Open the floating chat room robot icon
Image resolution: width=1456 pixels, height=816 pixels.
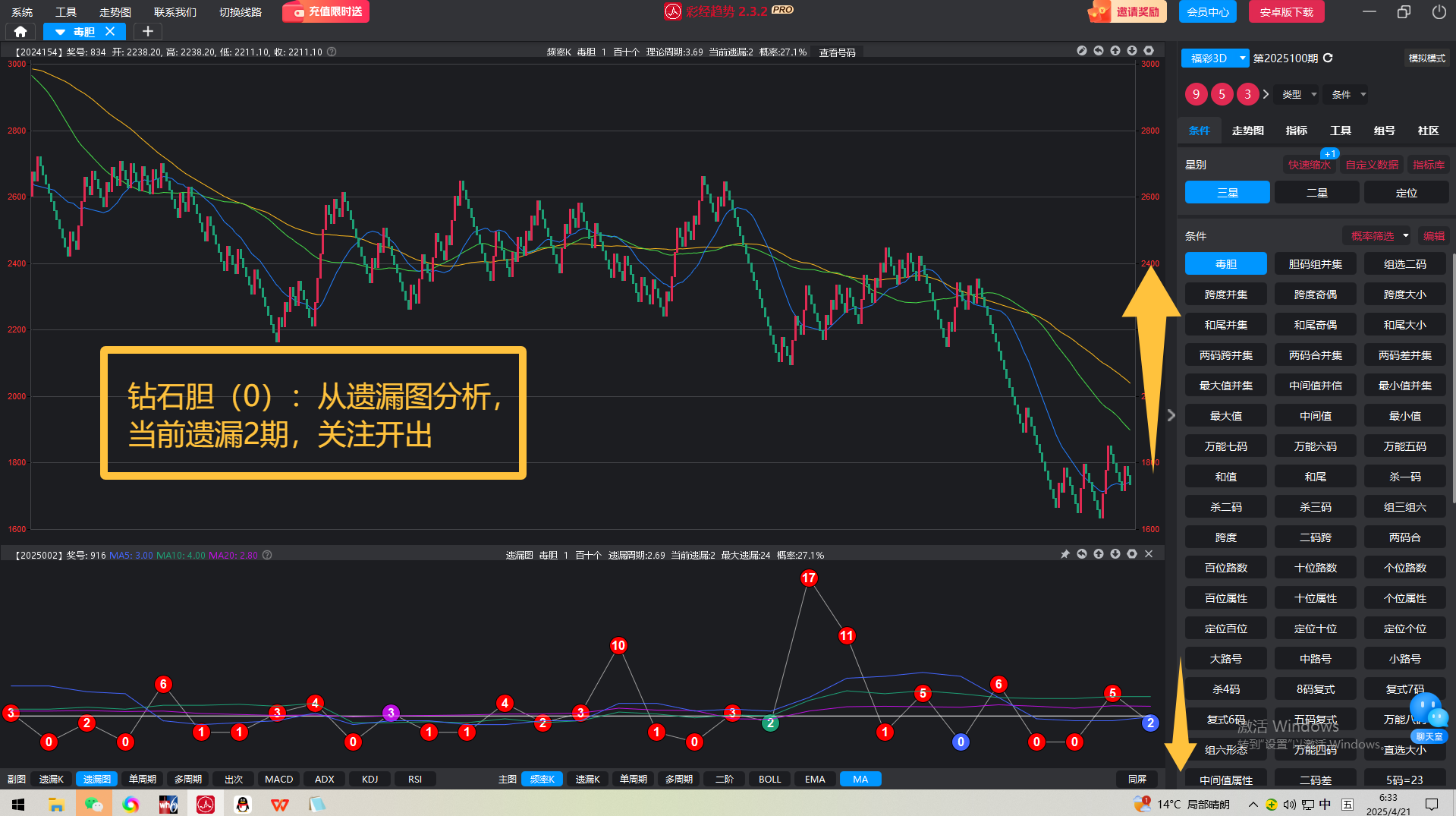(x=1430, y=716)
